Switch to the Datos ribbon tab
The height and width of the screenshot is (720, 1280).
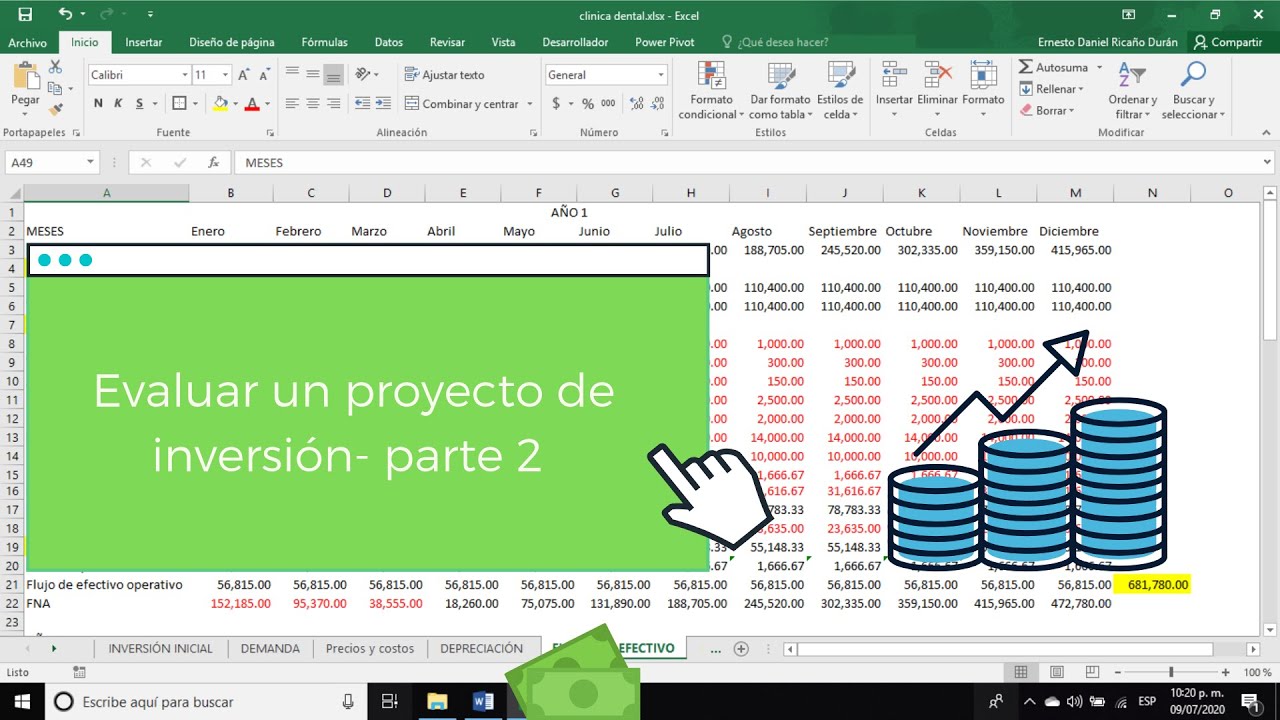(x=389, y=42)
